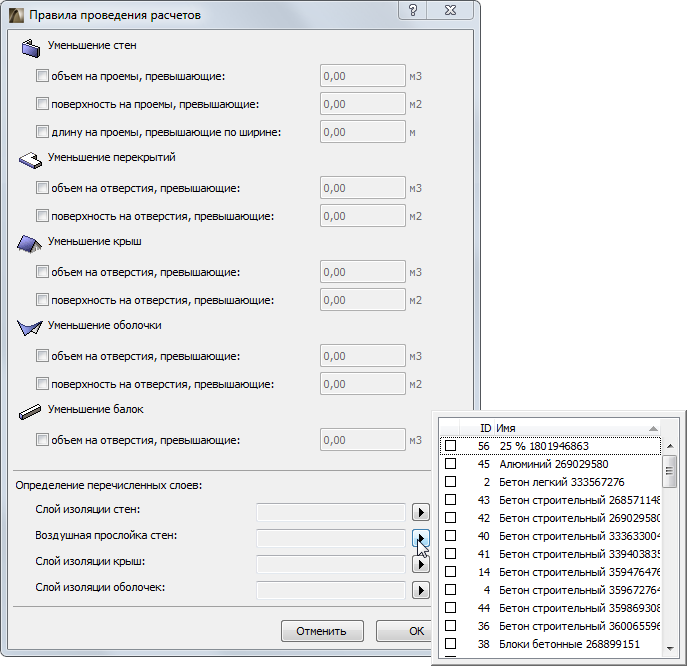Click scroll-down arrow of materials list
The image size is (687, 666).
point(669,648)
